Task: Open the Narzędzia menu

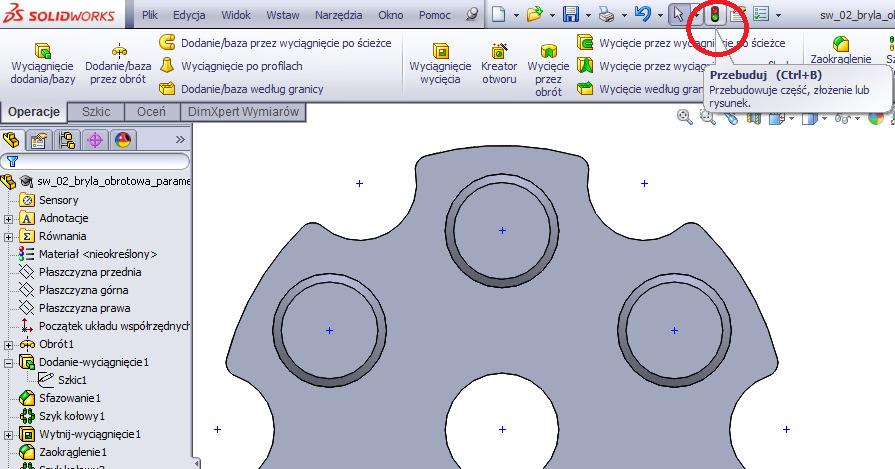Action: pos(338,15)
